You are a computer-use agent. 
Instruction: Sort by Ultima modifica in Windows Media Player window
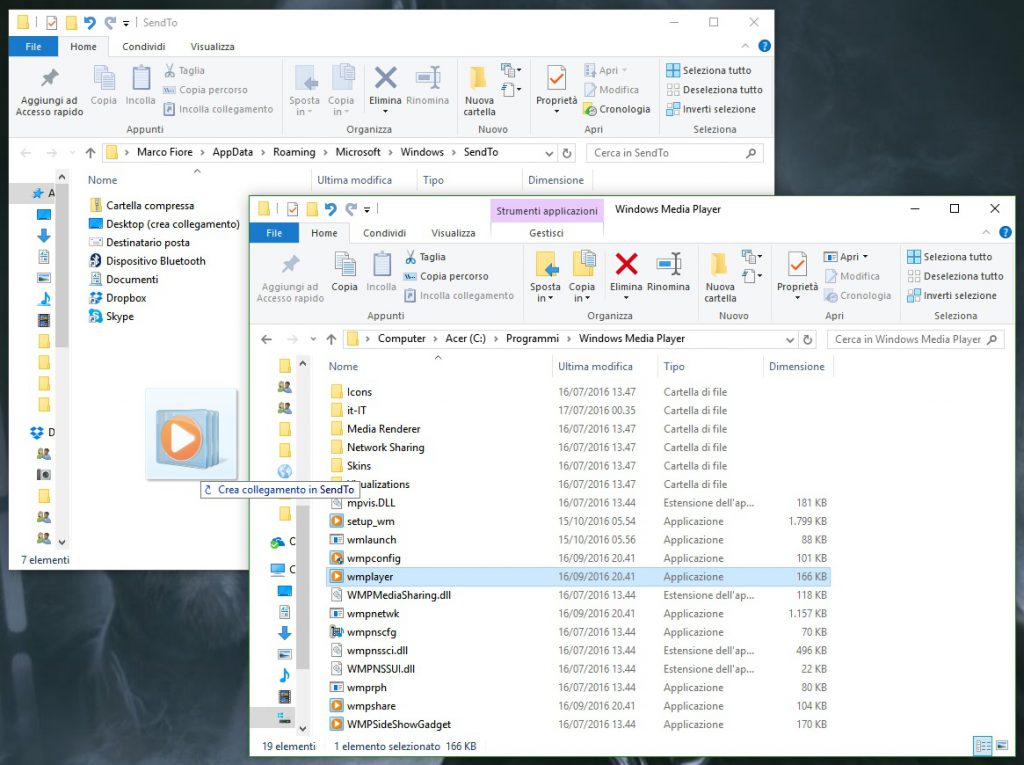595,366
